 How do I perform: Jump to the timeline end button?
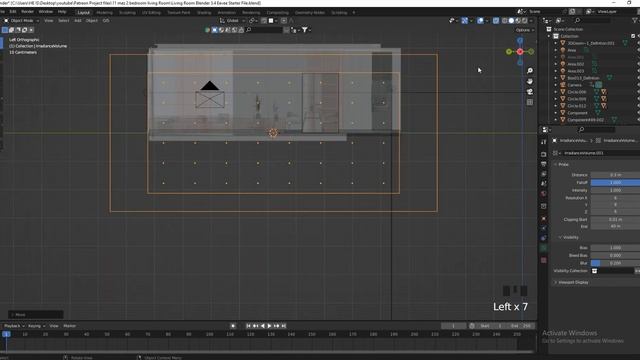(284, 326)
